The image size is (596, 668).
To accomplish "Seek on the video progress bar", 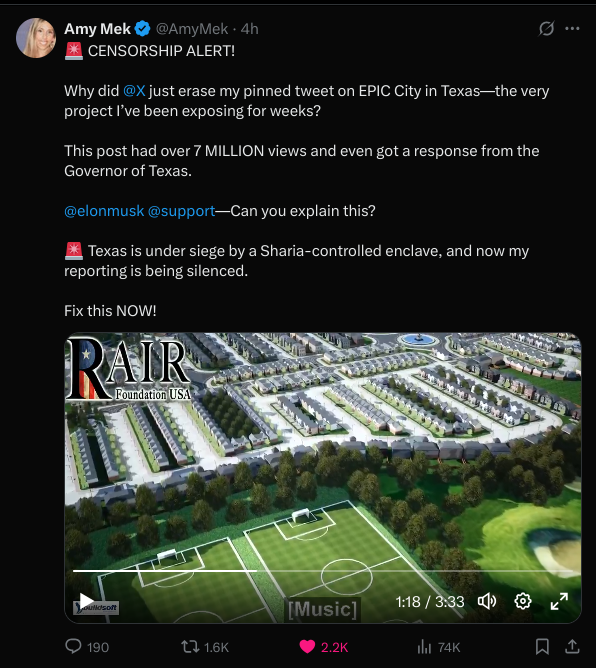I will (x=322, y=570).
